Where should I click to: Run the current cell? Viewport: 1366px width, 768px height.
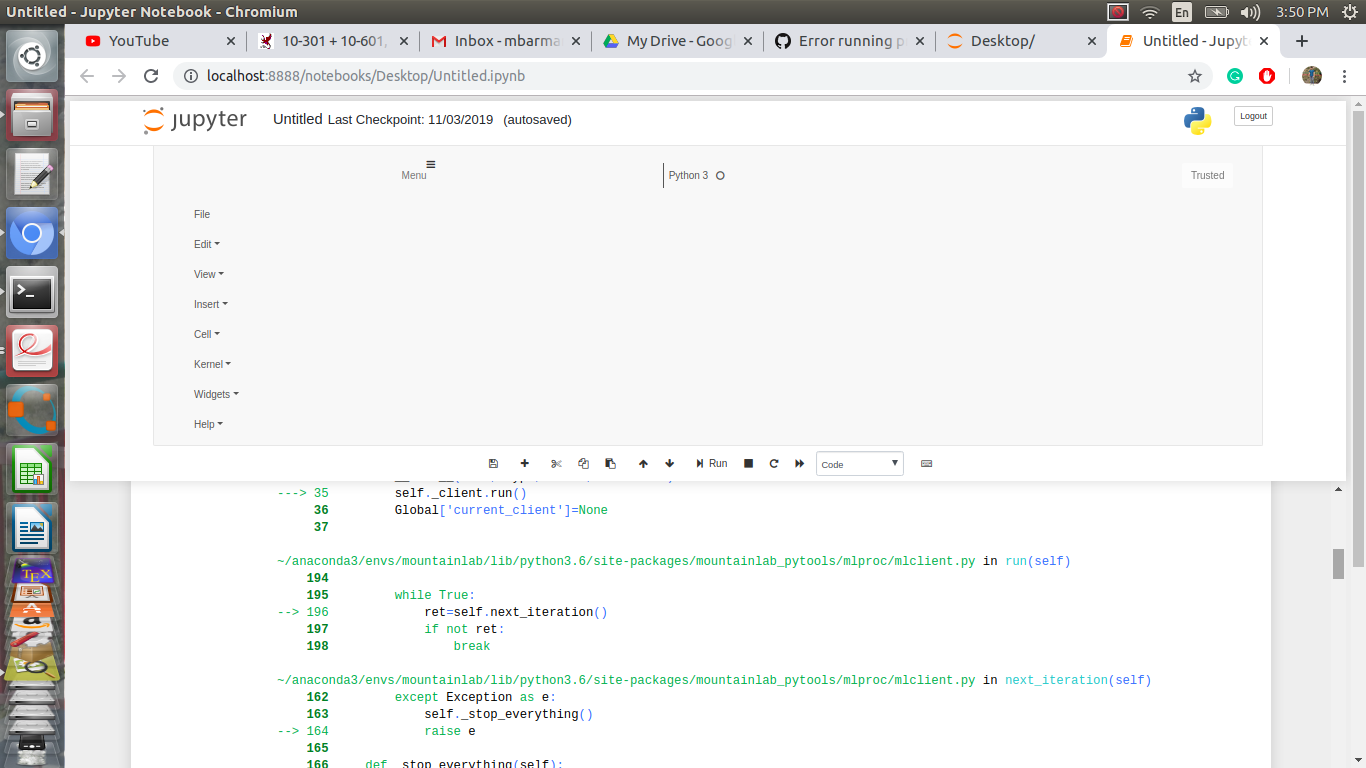[711, 463]
